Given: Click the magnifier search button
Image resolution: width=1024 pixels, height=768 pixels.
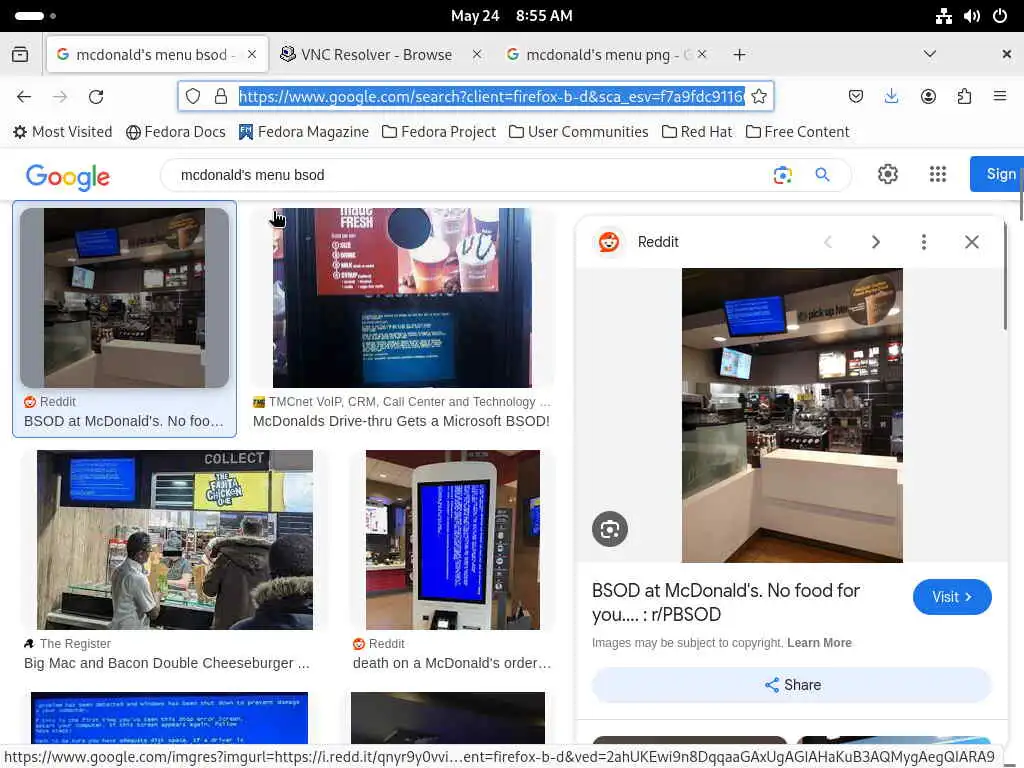Looking at the screenshot, I should 822,175.
